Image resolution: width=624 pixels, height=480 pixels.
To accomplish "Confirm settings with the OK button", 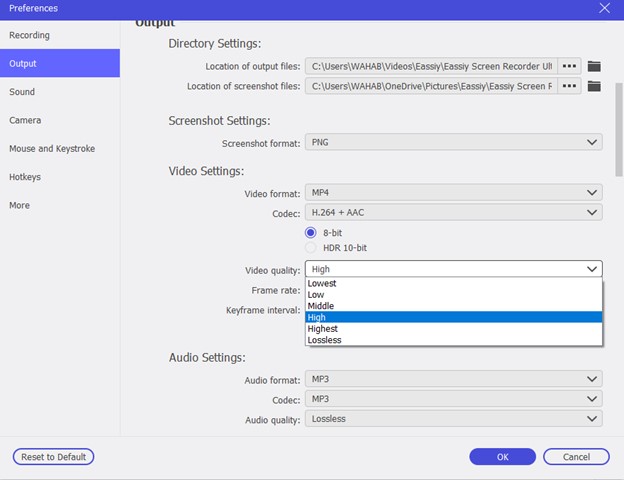I will (x=502, y=457).
